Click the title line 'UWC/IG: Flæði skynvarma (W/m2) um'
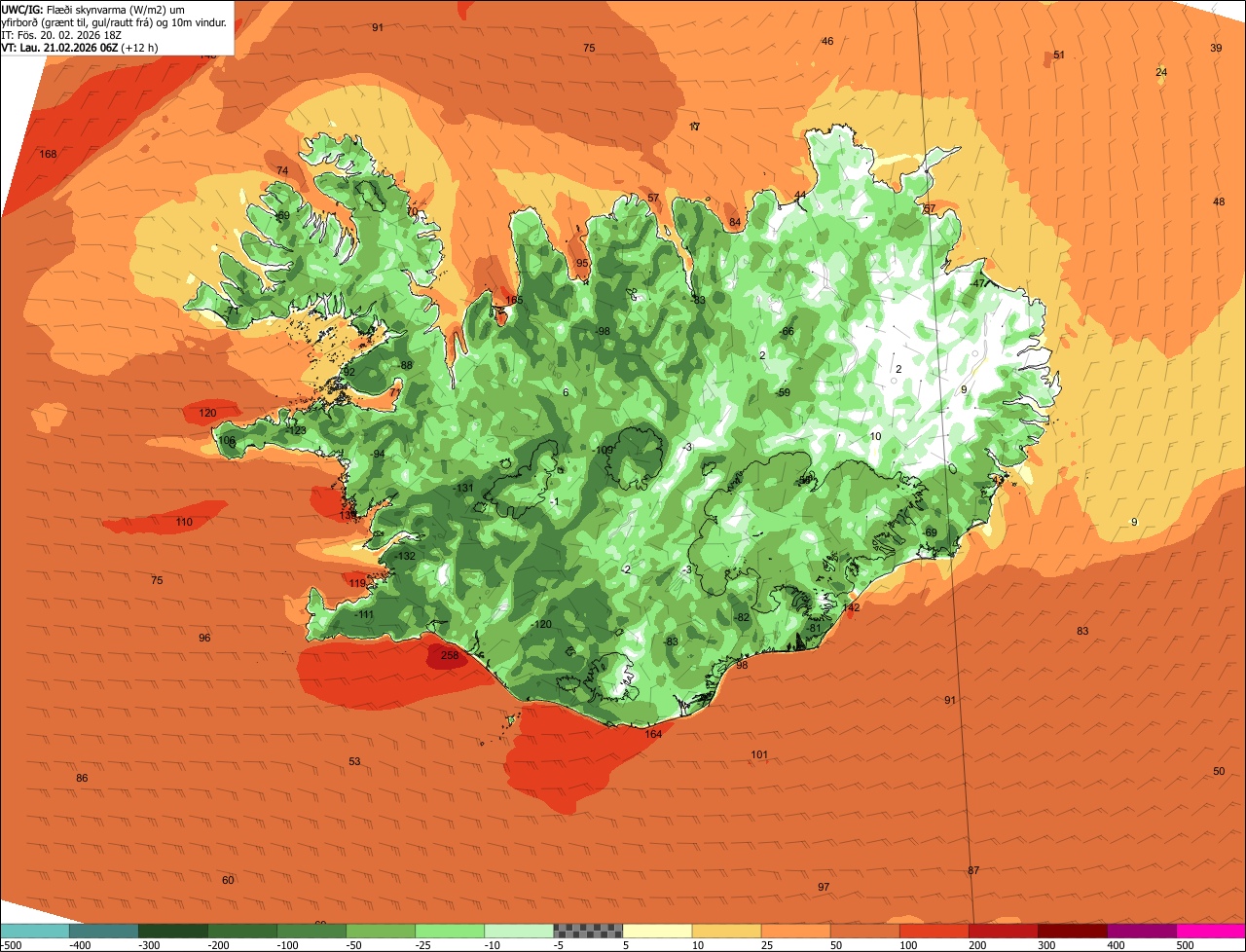 (94, 9)
